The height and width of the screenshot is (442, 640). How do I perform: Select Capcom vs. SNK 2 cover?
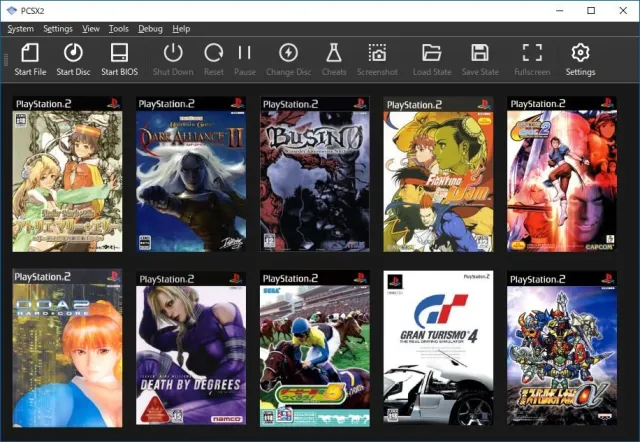click(562, 174)
